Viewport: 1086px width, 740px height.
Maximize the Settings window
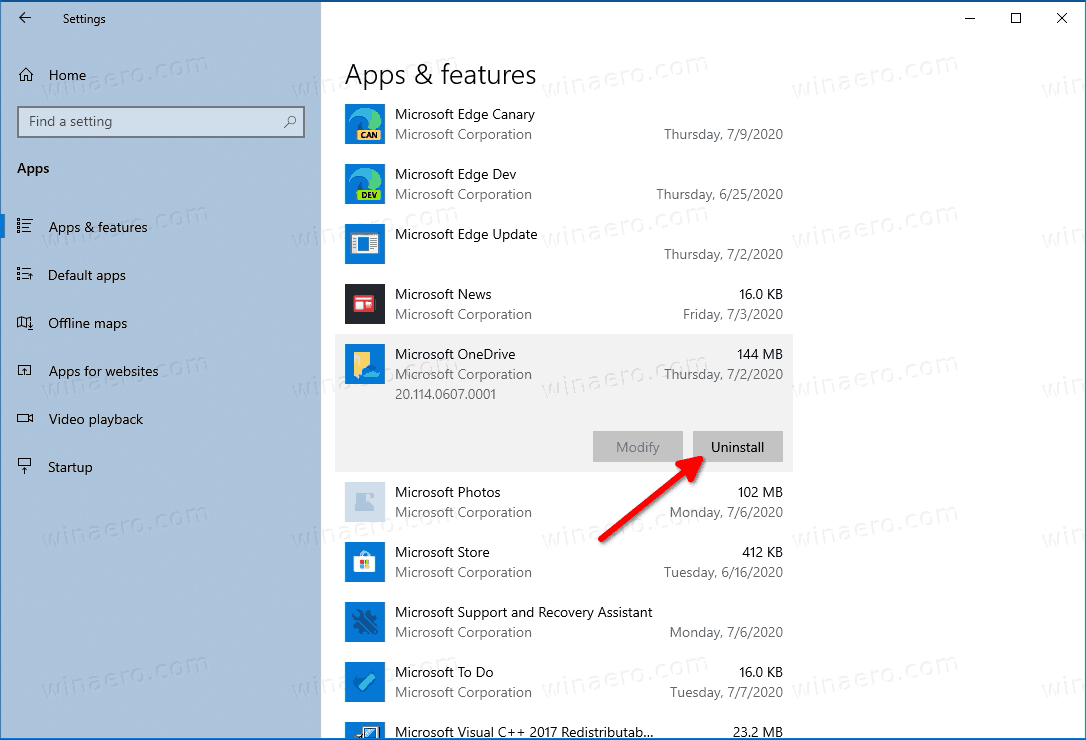click(x=1016, y=18)
